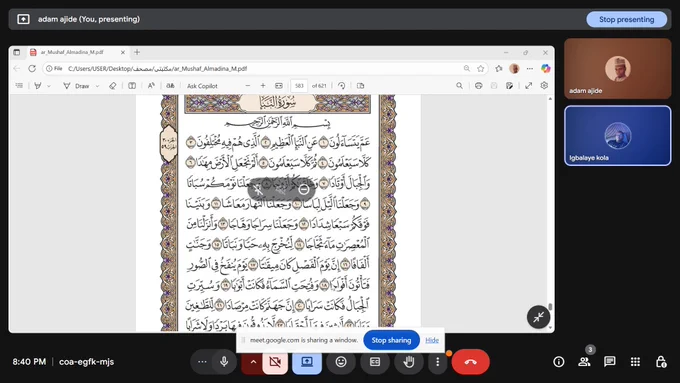Turn on the camera in Meet

pos(275,361)
